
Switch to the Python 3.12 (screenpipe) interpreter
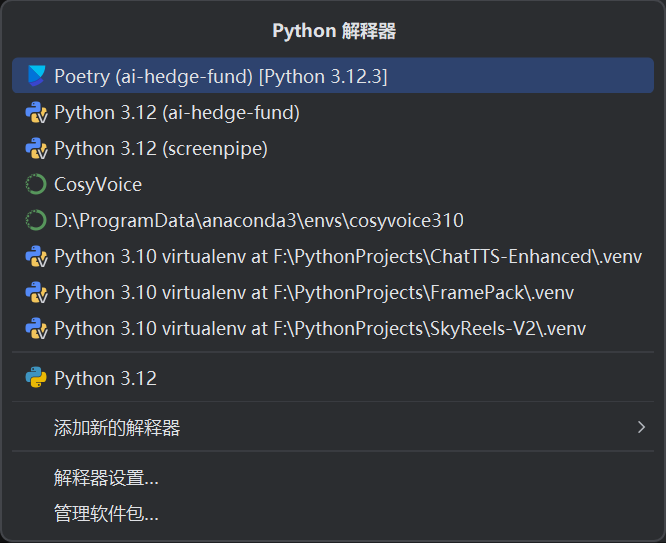[x=333, y=149]
